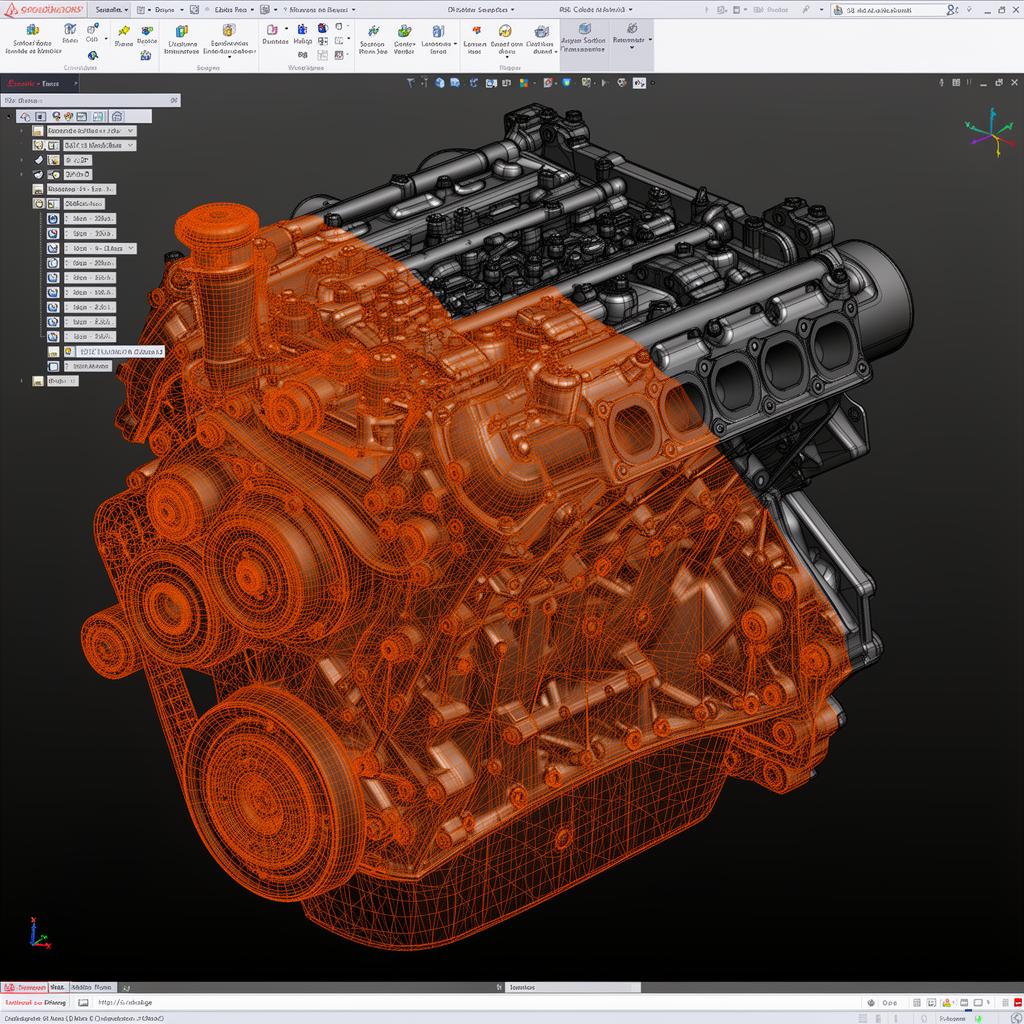The image size is (1024, 1024).
Task: Click the house icon in the tree panel tab strip
Action: pyautogui.click(x=117, y=116)
